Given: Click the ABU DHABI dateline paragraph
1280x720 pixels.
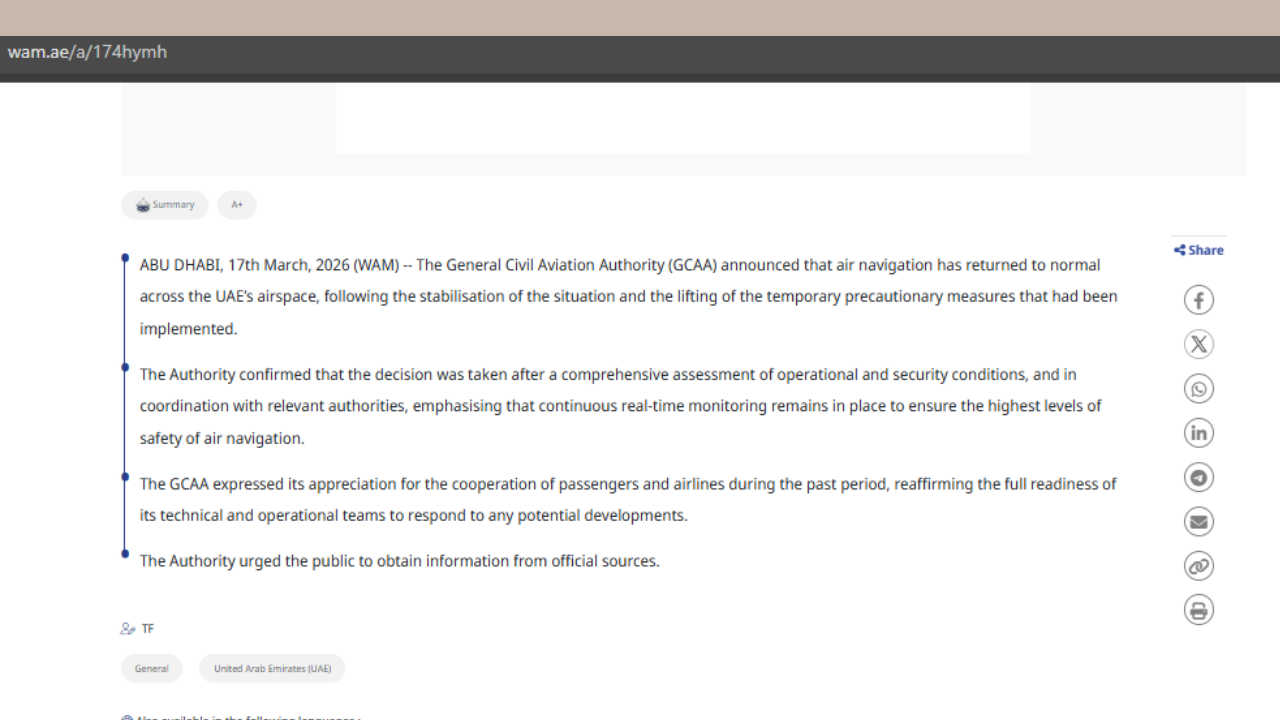Looking at the screenshot, I should [628, 296].
